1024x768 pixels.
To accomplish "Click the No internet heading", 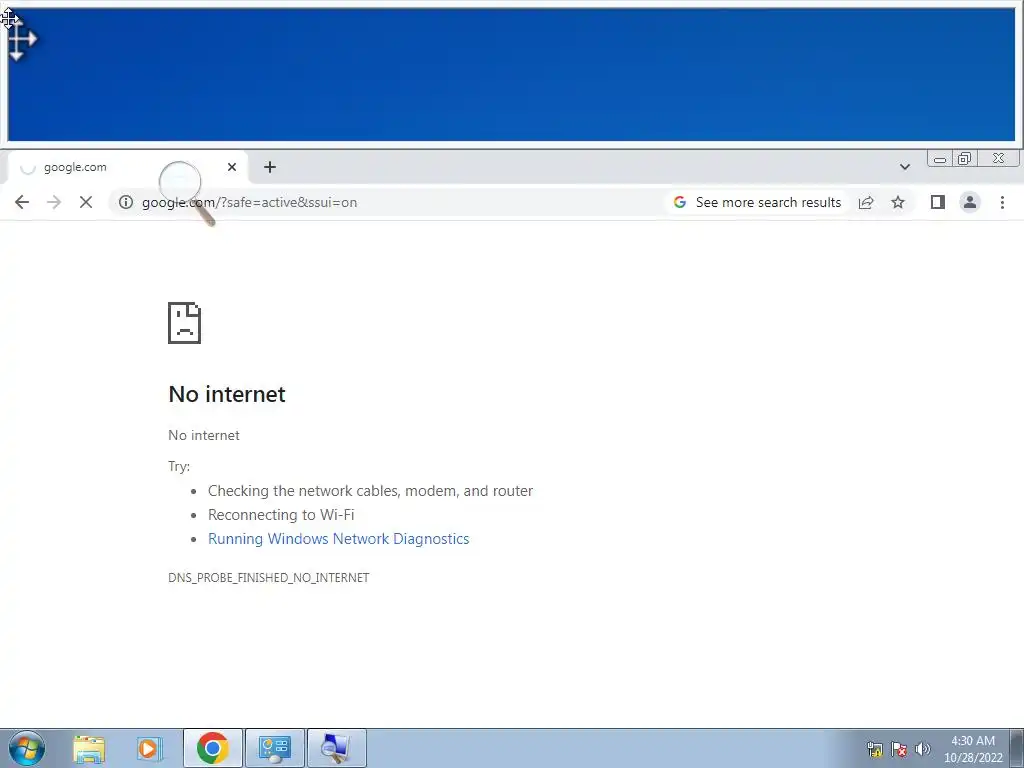I will pyautogui.click(x=227, y=394).
